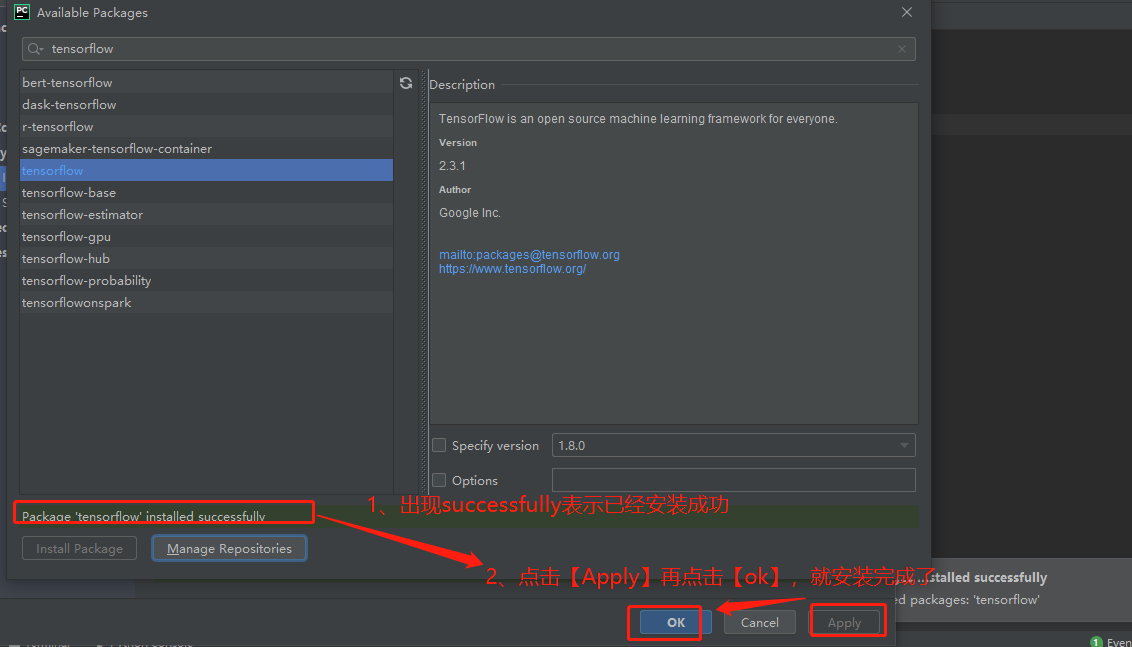This screenshot has height=647, width=1132.
Task: Click the TensorFlow description sentence
Action: 638,118
